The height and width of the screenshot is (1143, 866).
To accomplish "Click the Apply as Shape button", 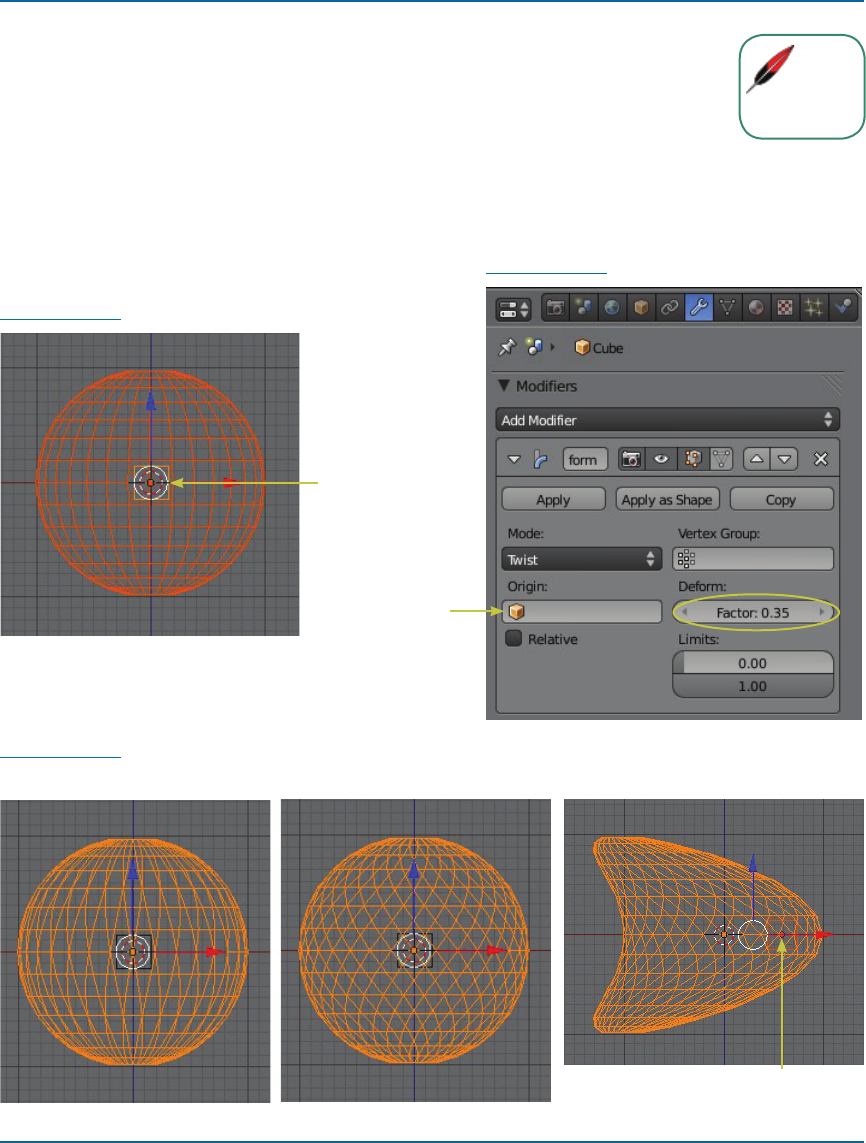I will (x=668, y=499).
